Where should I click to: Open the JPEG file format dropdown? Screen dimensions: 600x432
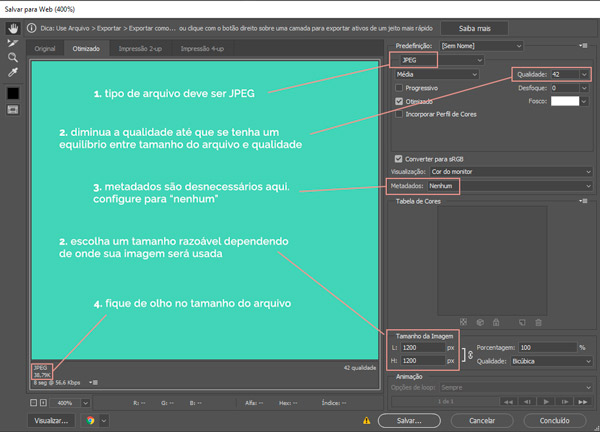pyautogui.click(x=451, y=60)
